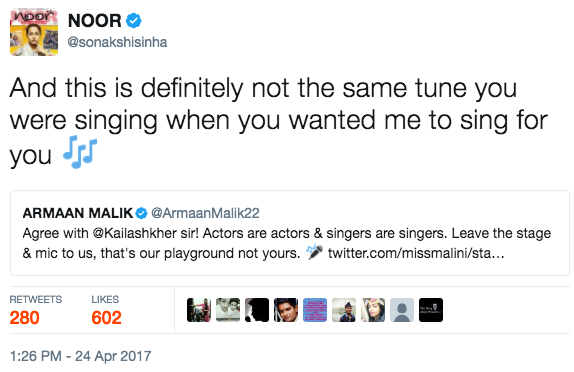The image size is (574, 372).
Task: Open the default grey egg avatar
Action: tap(402, 310)
